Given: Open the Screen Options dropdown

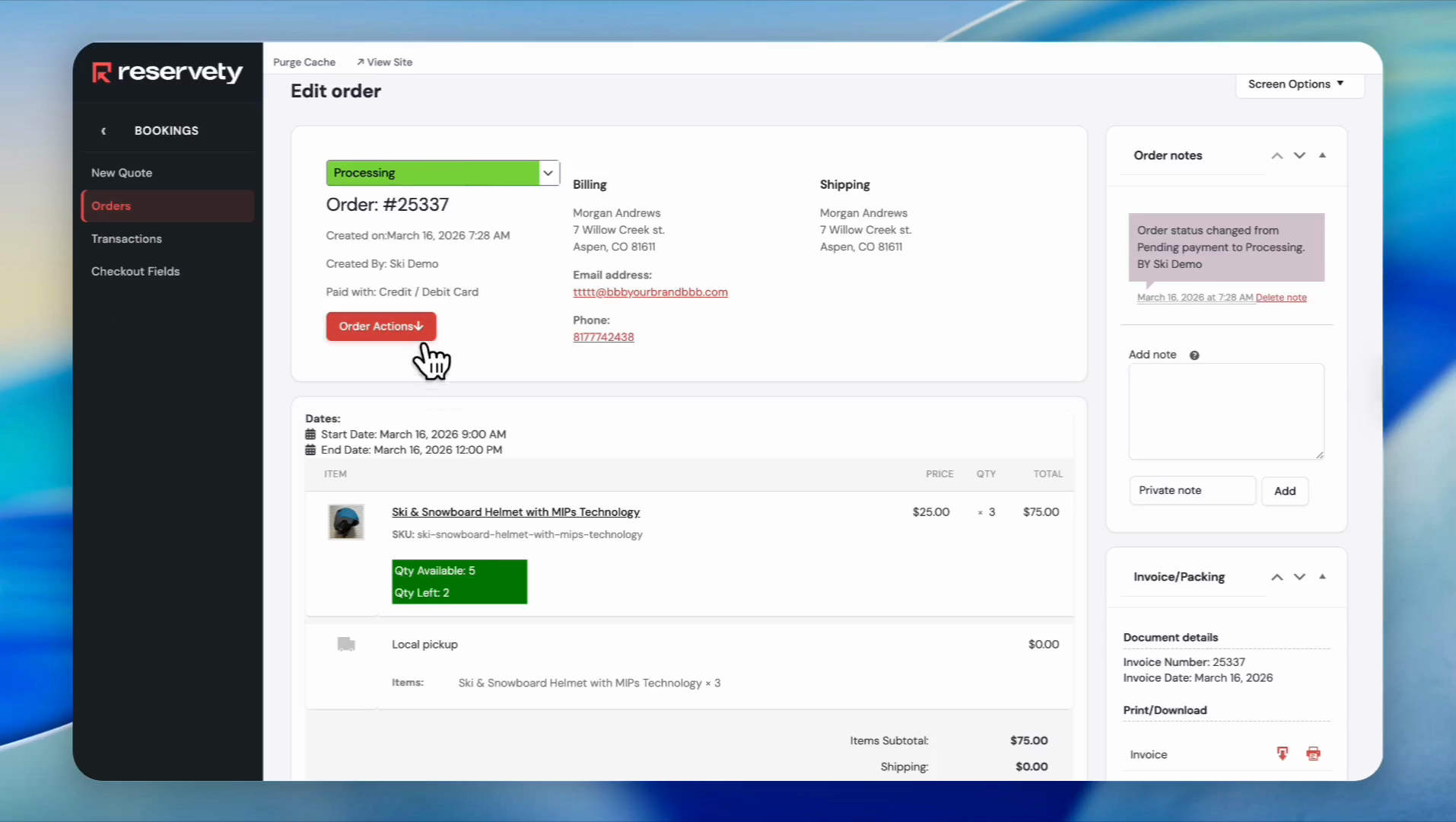Looking at the screenshot, I should tap(1295, 84).
